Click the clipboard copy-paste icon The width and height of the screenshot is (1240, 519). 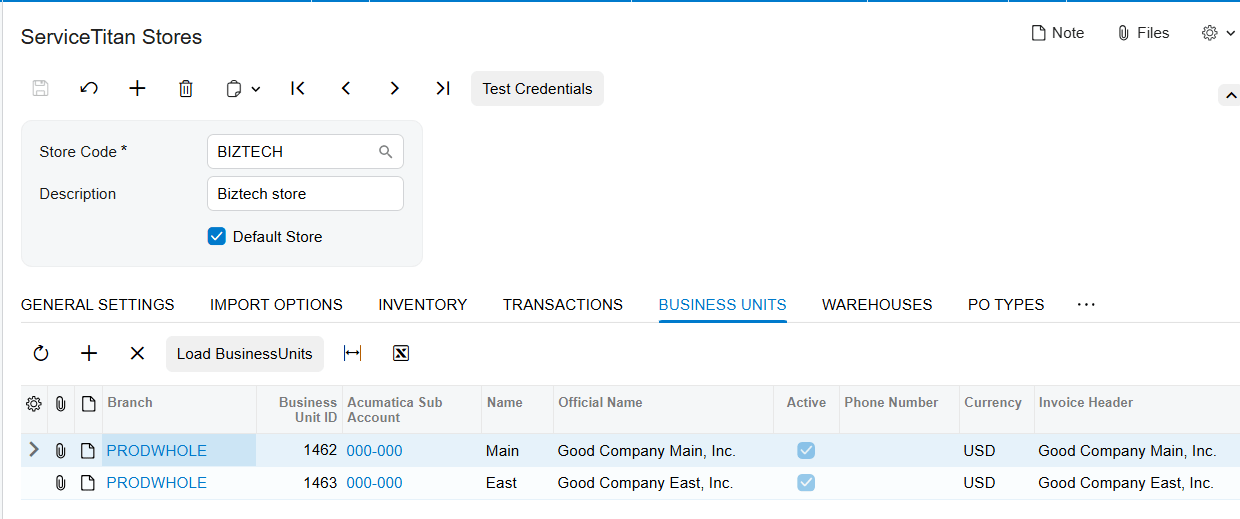(234, 88)
